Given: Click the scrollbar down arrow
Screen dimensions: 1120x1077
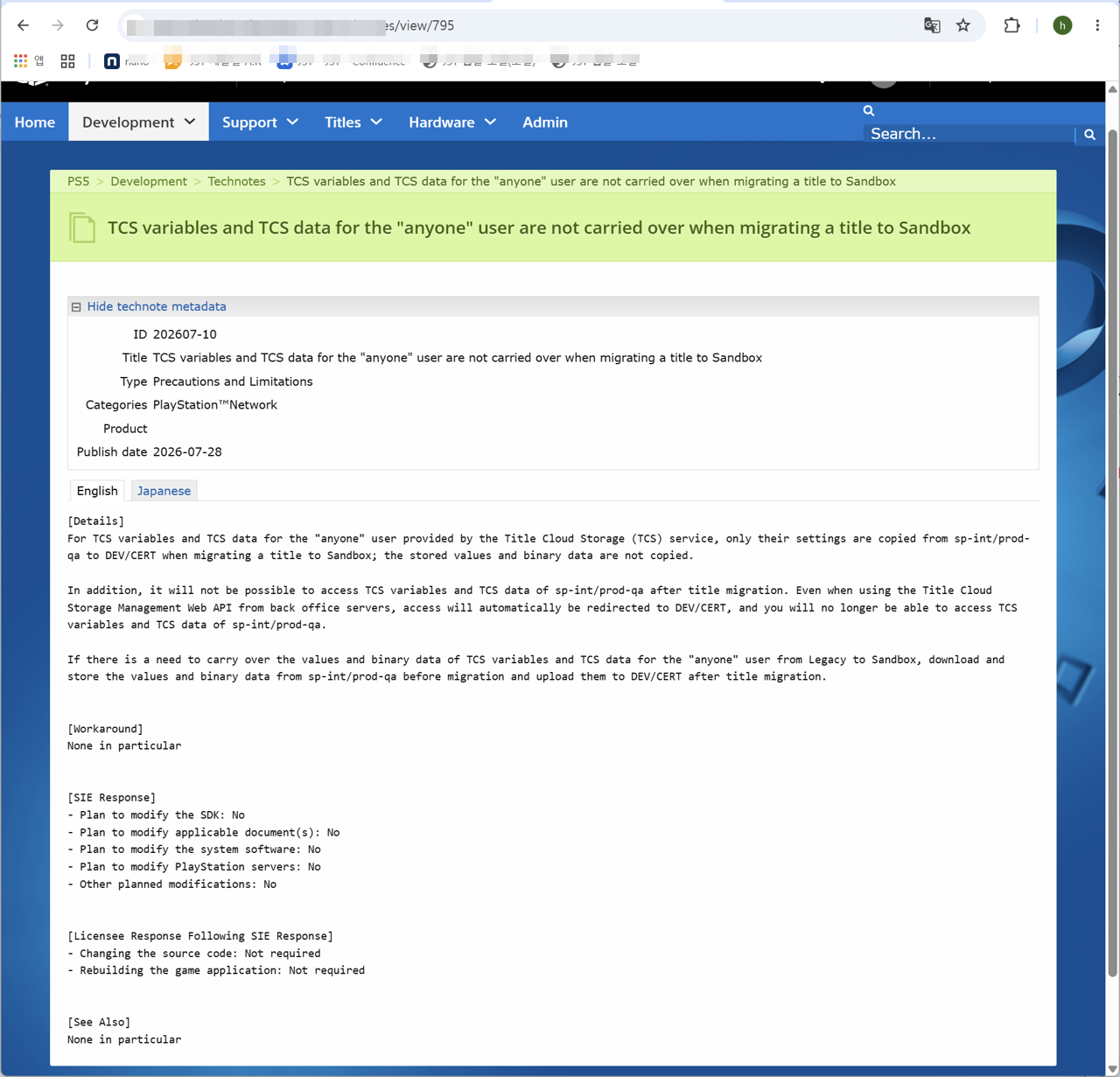Looking at the screenshot, I should click(x=1113, y=1069).
